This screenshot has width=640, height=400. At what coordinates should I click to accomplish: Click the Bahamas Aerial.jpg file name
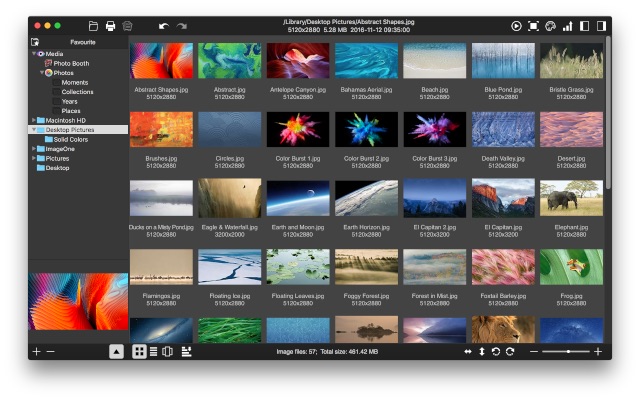click(x=367, y=89)
